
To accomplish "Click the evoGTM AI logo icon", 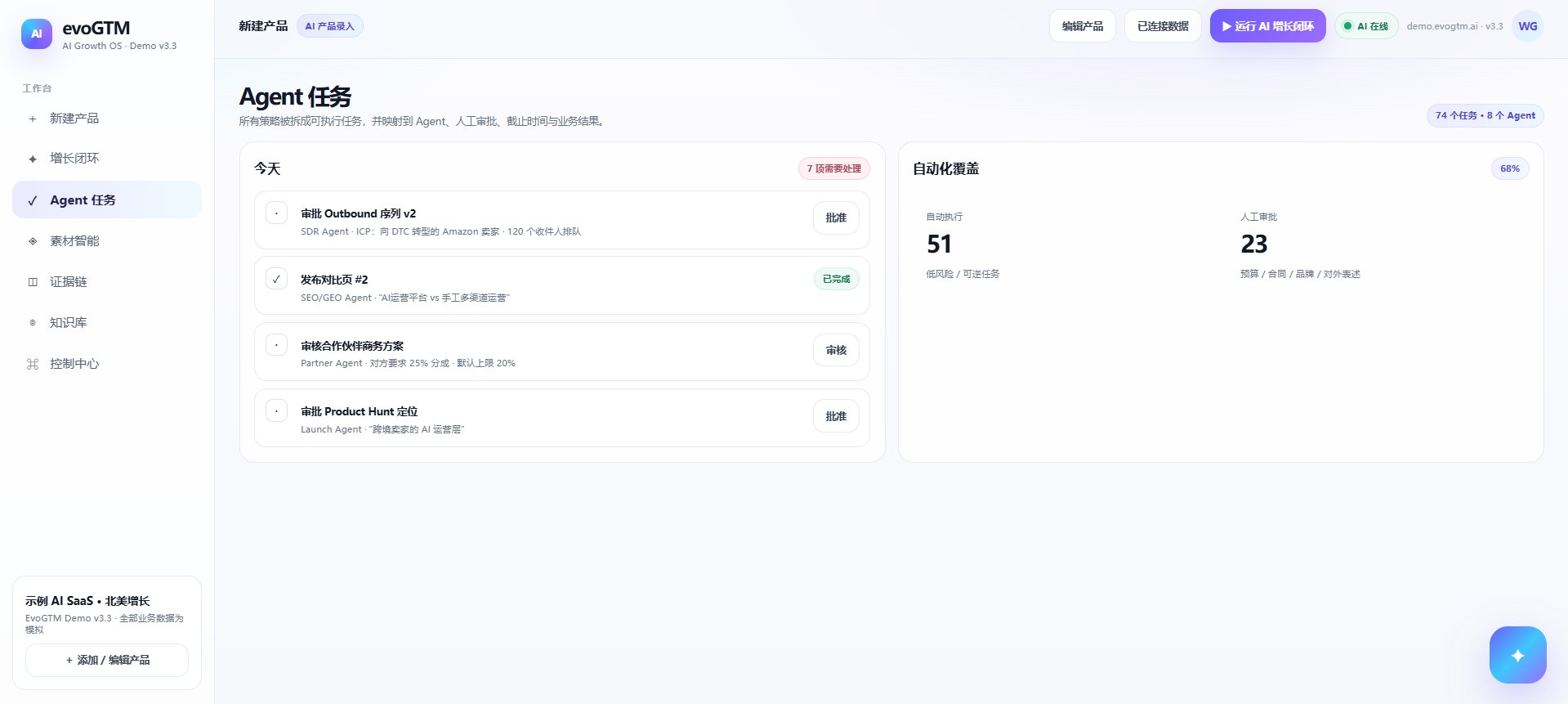I will [x=37, y=34].
